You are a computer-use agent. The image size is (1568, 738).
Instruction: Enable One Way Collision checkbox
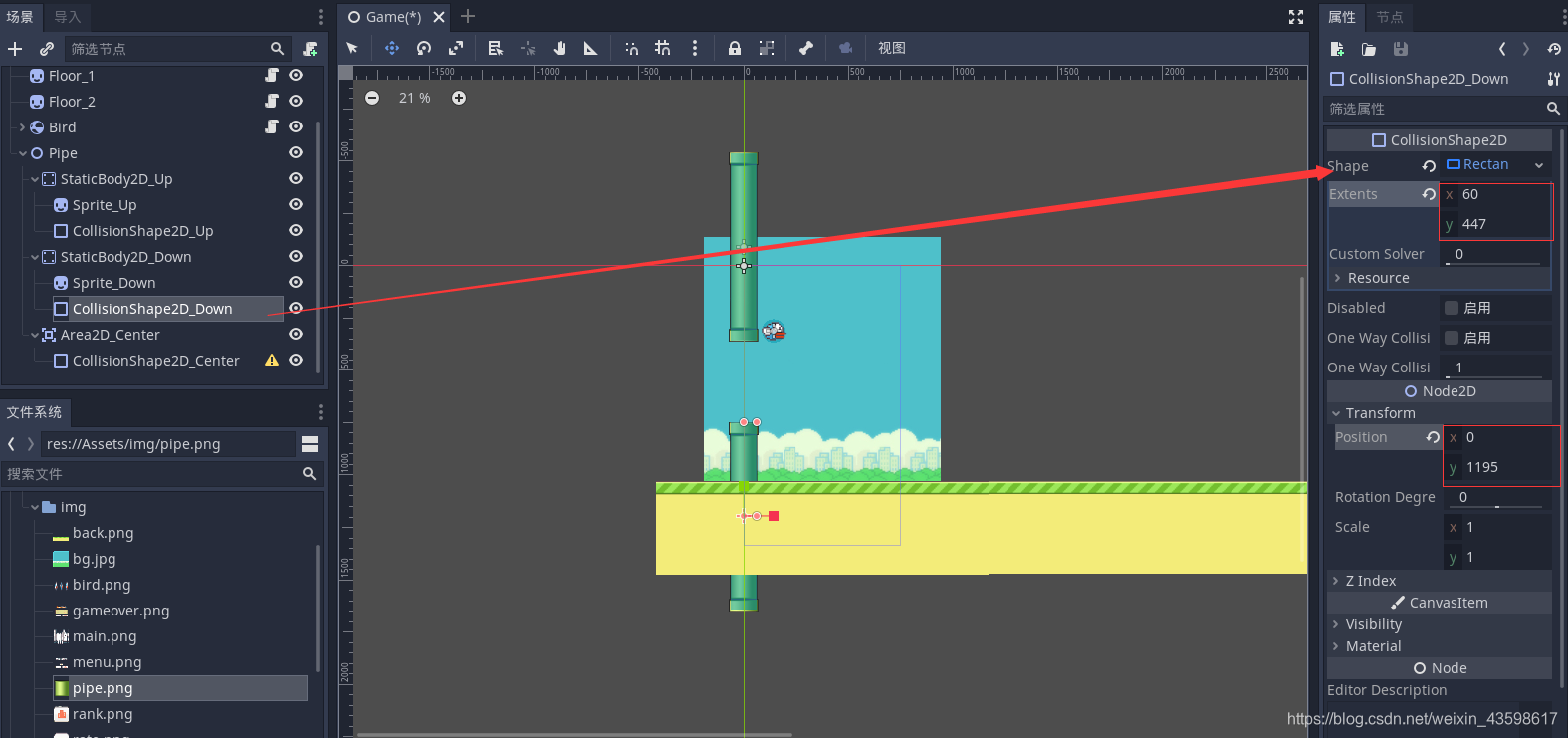pos(1452,338)
